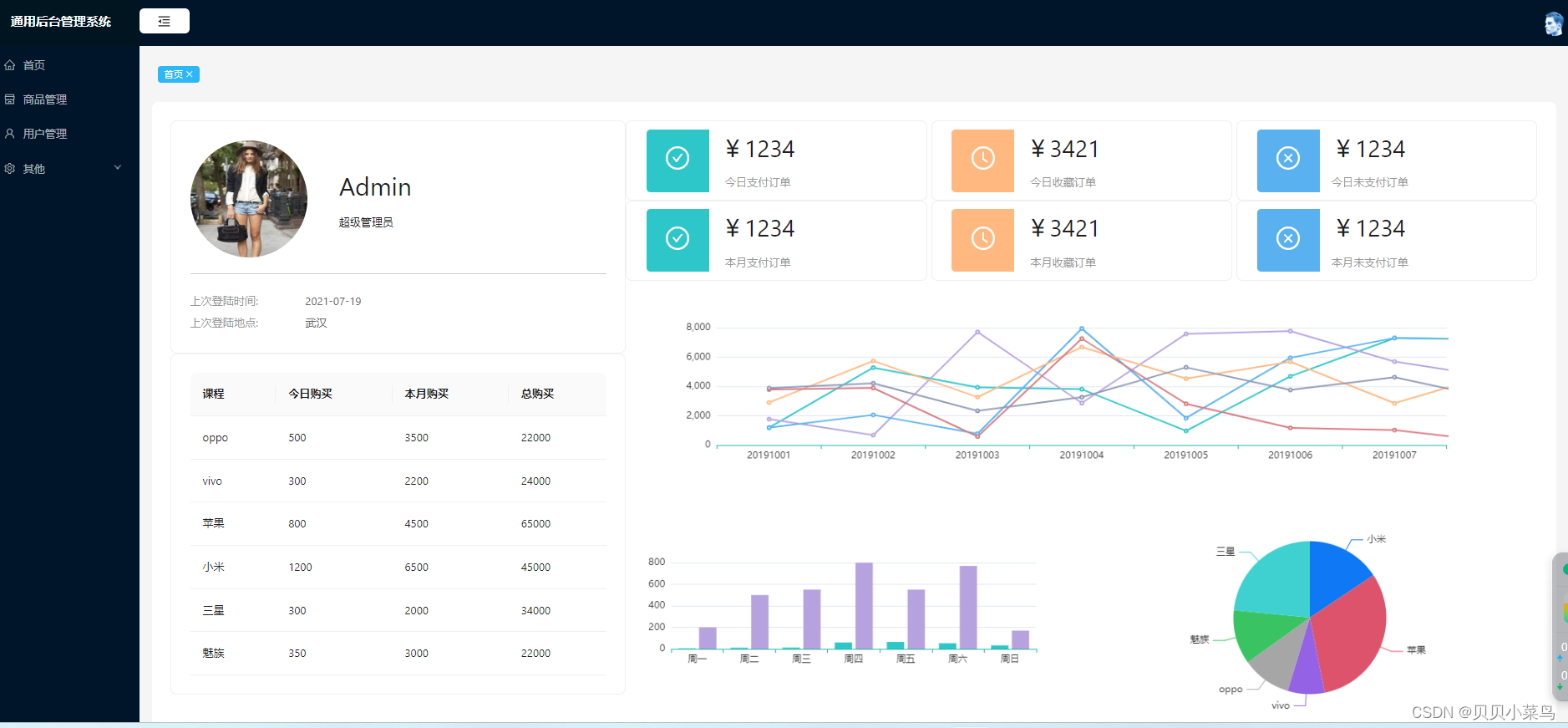Click vivo total purchase value 24000

point(535,481)
